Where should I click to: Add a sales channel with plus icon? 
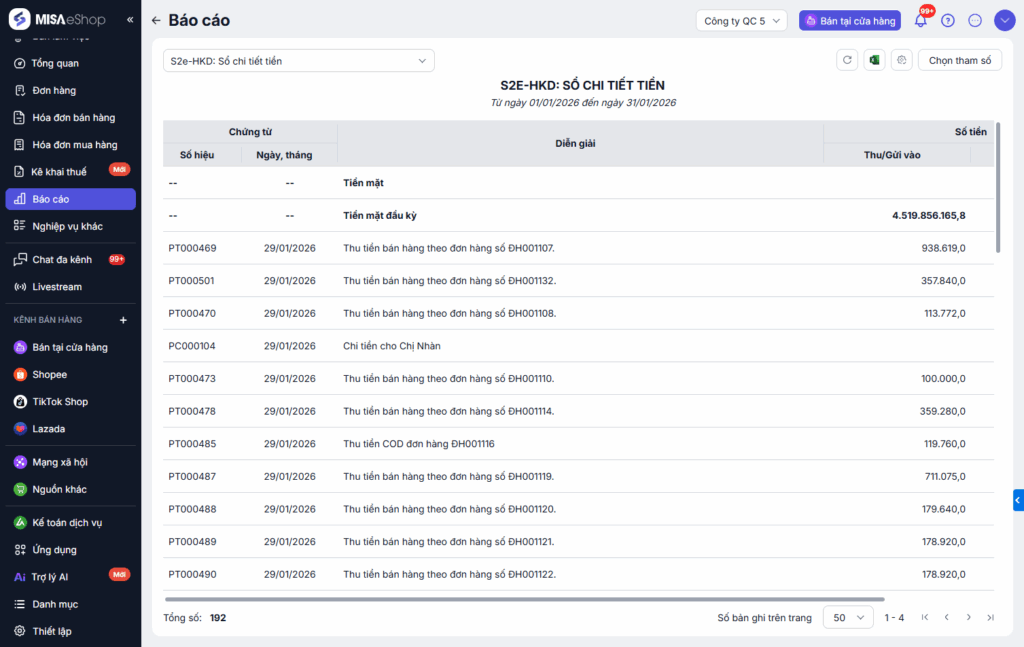pos(124,320)
